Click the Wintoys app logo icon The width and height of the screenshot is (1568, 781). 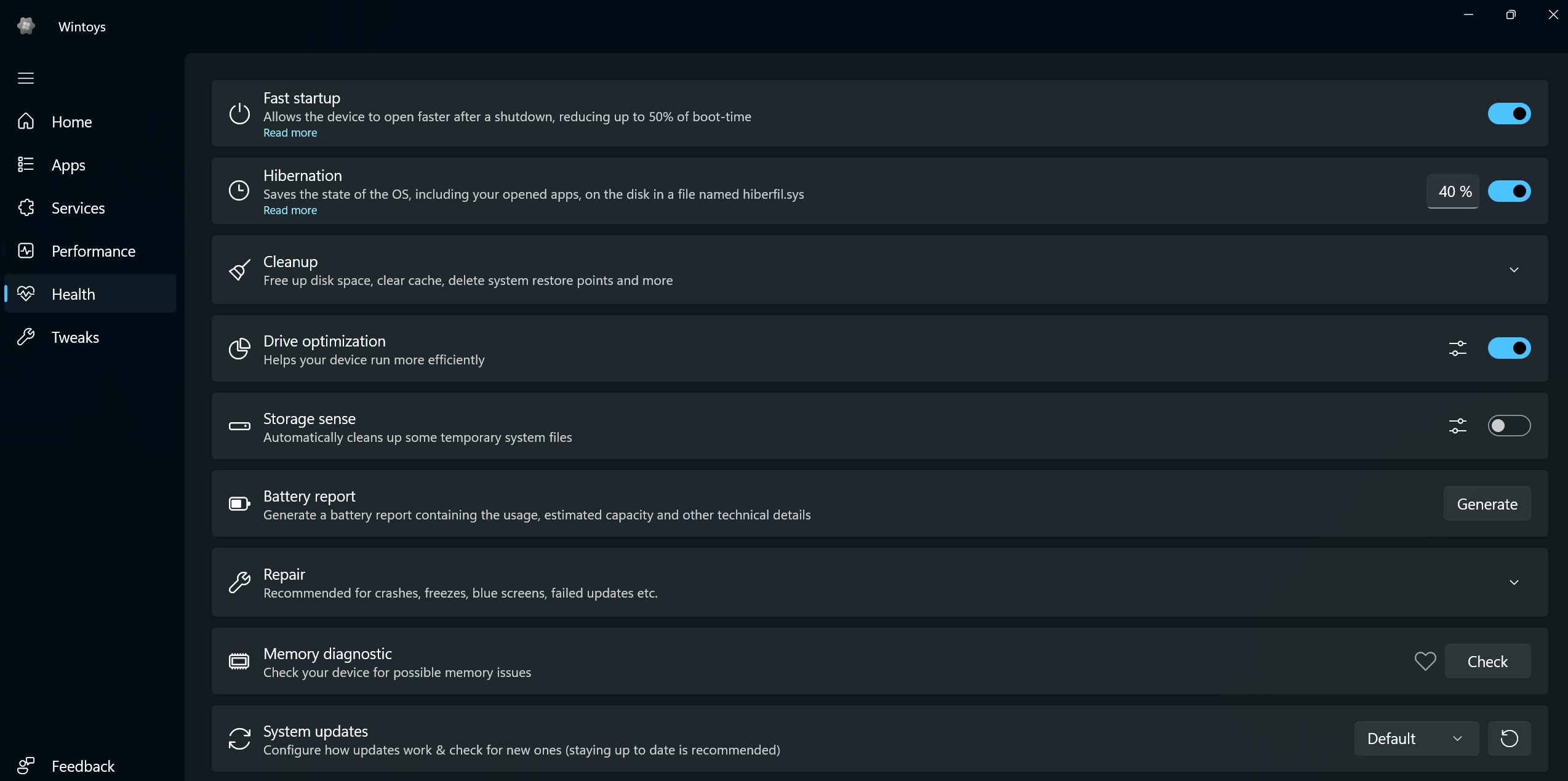click(26, 26)
